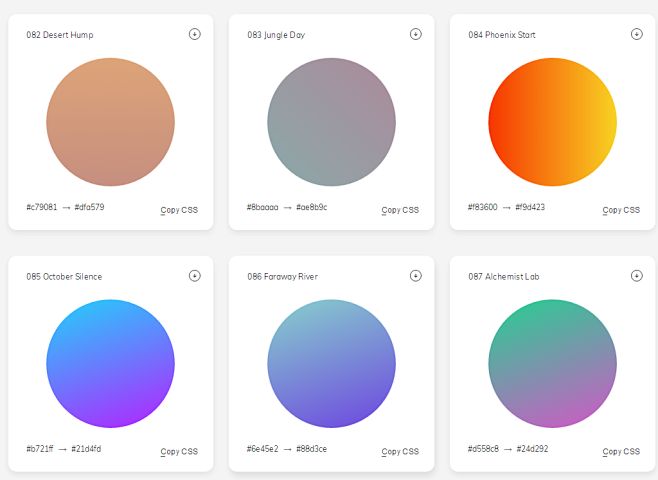Copy CSS for Alchemist Lab
The height and width of the screenshot is (480, 658).
click(621, 452)
